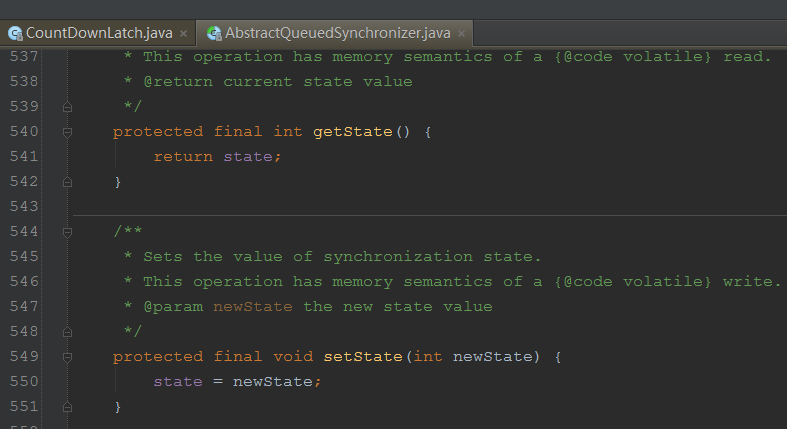Click the newState parameter in the Javadoc
The width and height of the screenshot is (787, 429).
(253, 307)
